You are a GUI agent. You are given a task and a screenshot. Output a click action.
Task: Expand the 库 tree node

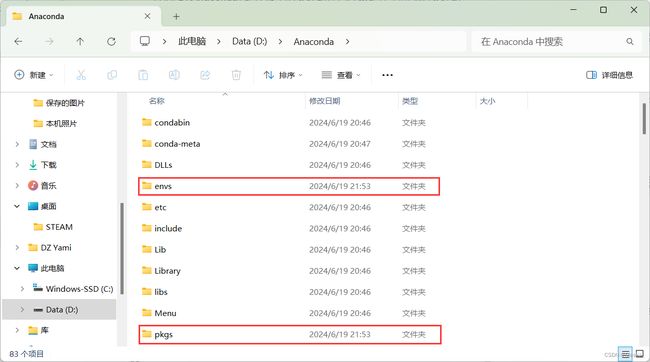(17, 330)
